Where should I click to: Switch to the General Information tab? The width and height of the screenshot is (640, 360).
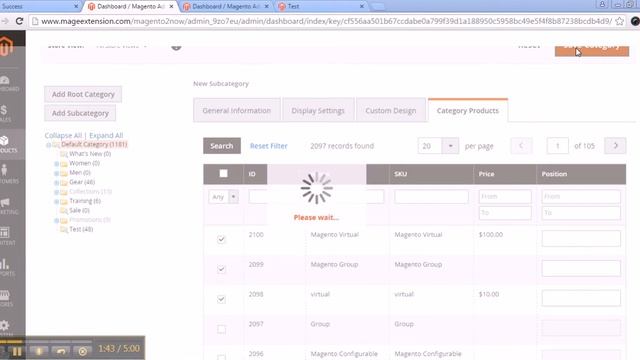point(237,110)
